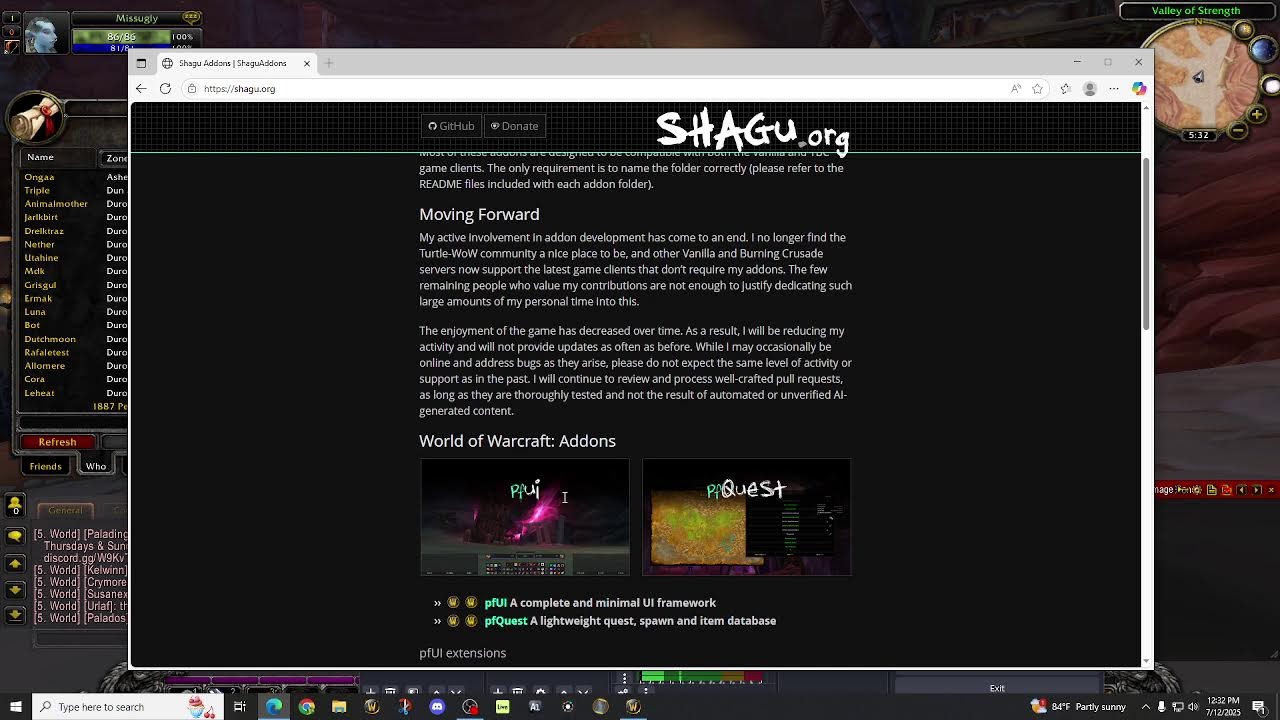Open Microsoft Edge from the taskbar
1280x720 pixels.
pos(274,707)
